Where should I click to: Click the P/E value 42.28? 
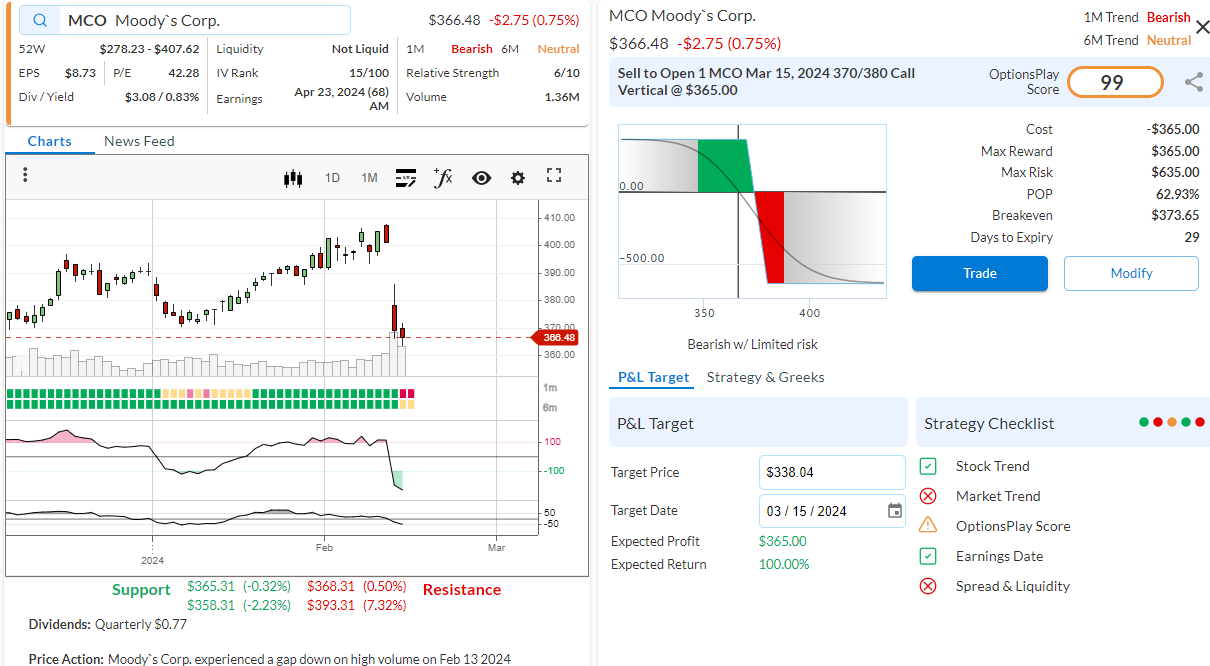click(183, 73)
